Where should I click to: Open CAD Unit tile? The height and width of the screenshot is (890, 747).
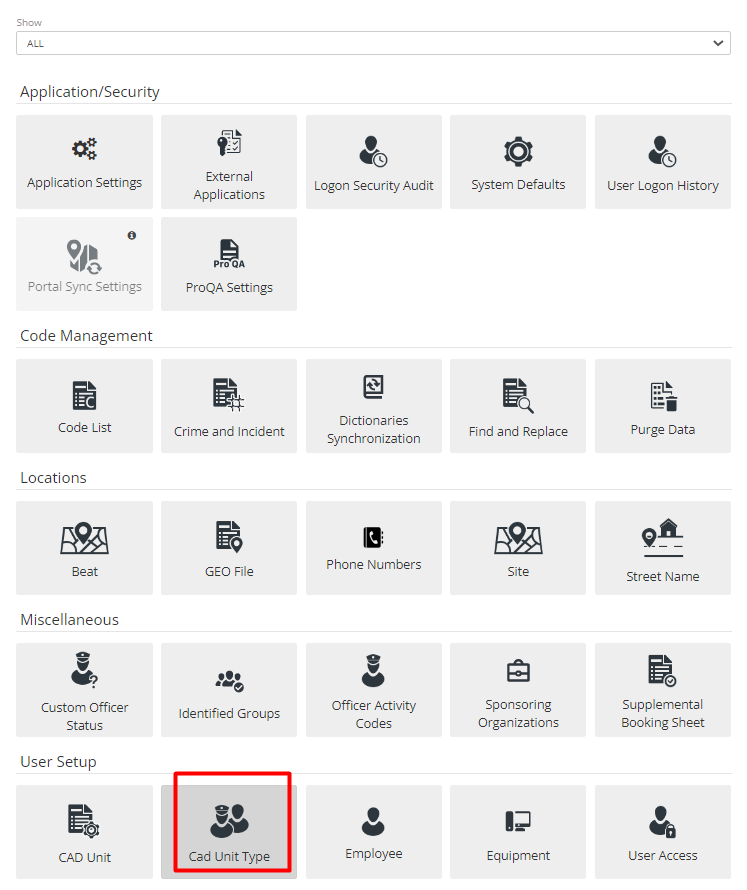[x=85, y=832]
